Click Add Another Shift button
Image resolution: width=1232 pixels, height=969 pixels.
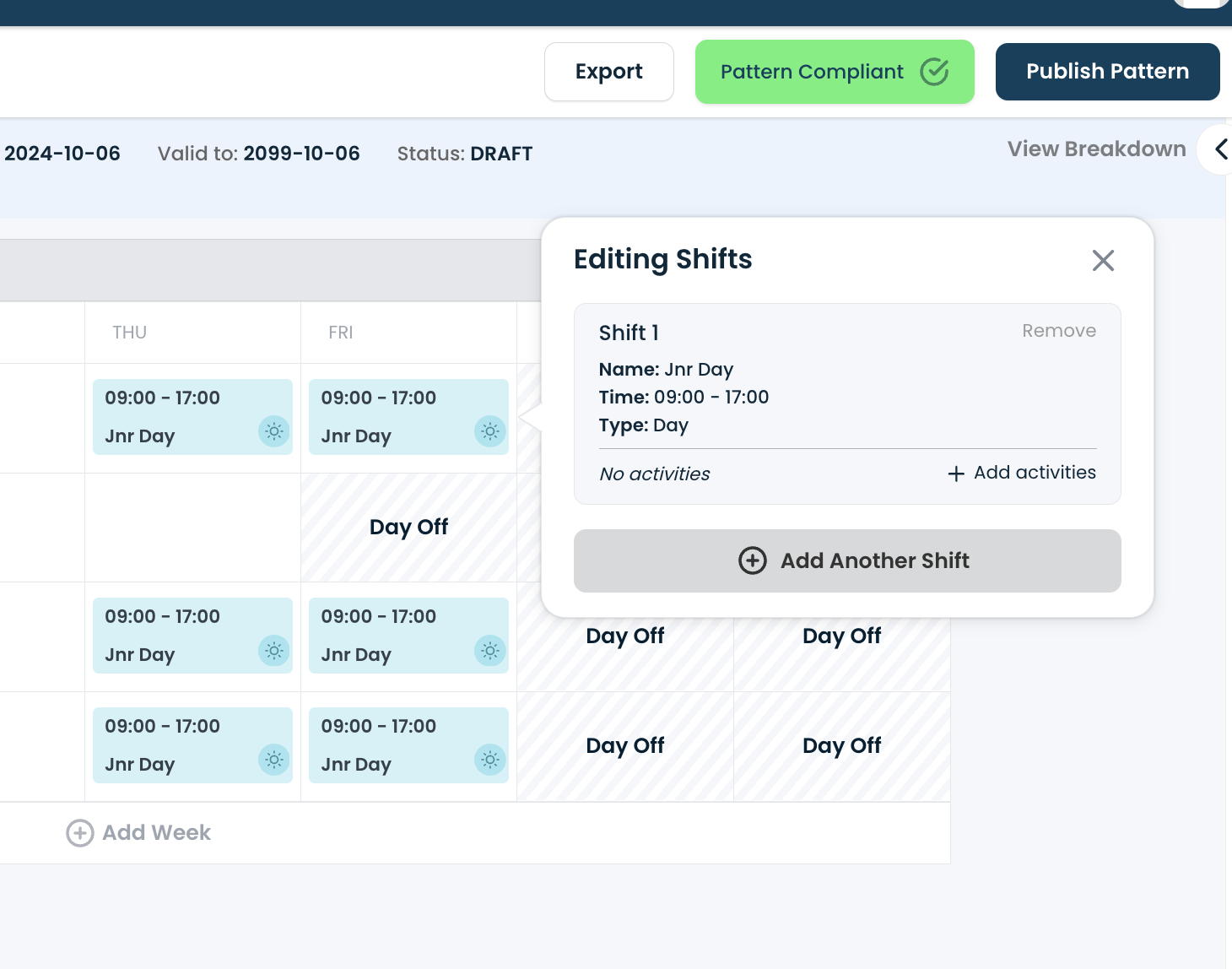tap(847, 560)
